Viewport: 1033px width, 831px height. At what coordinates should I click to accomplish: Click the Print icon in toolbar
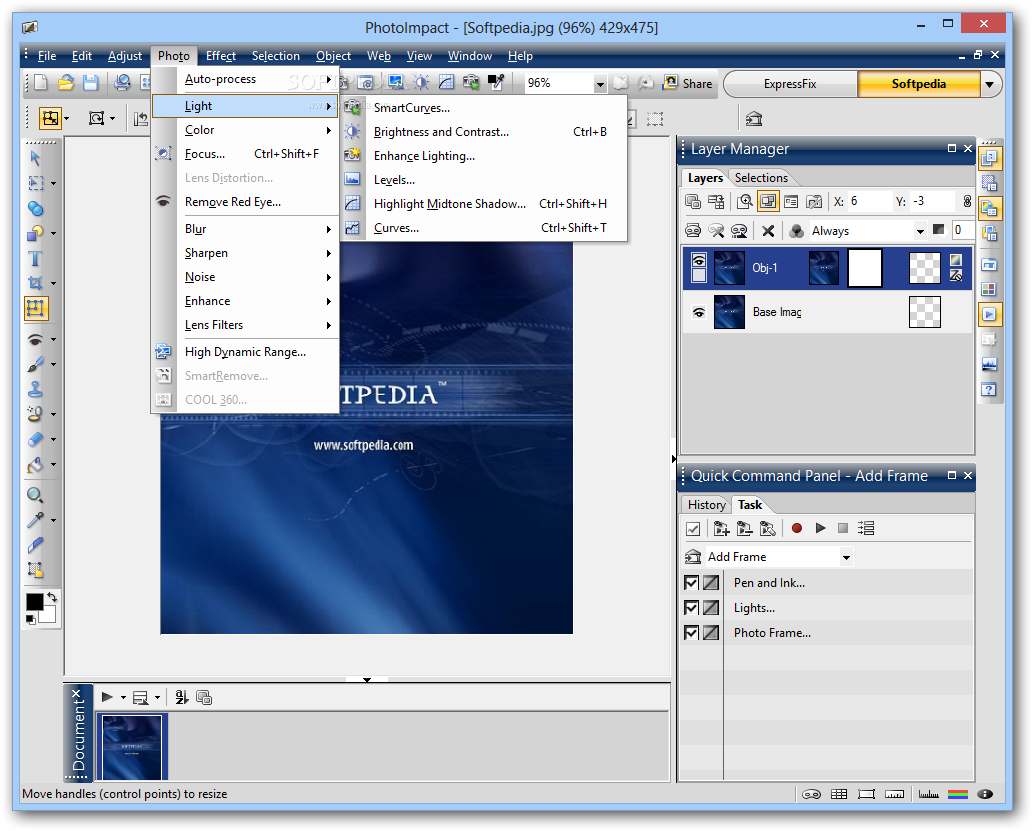(x=122, y=82)
